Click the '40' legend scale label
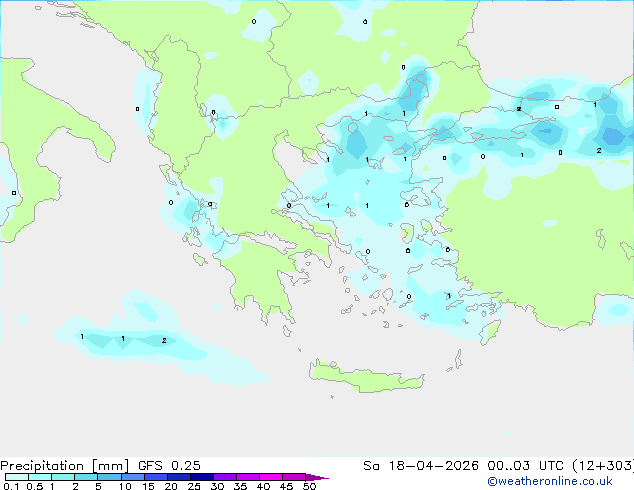This screenshot has width=634, height=490. tap(263, 486)
